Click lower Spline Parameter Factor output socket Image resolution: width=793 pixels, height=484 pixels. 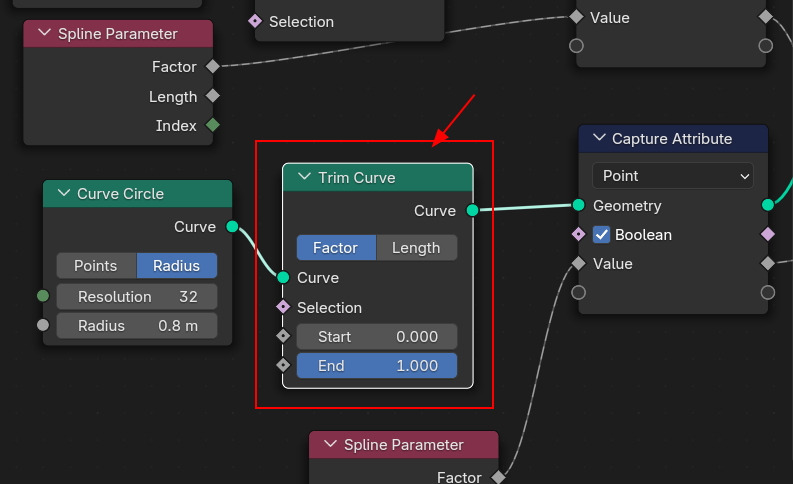click(499, 477)
